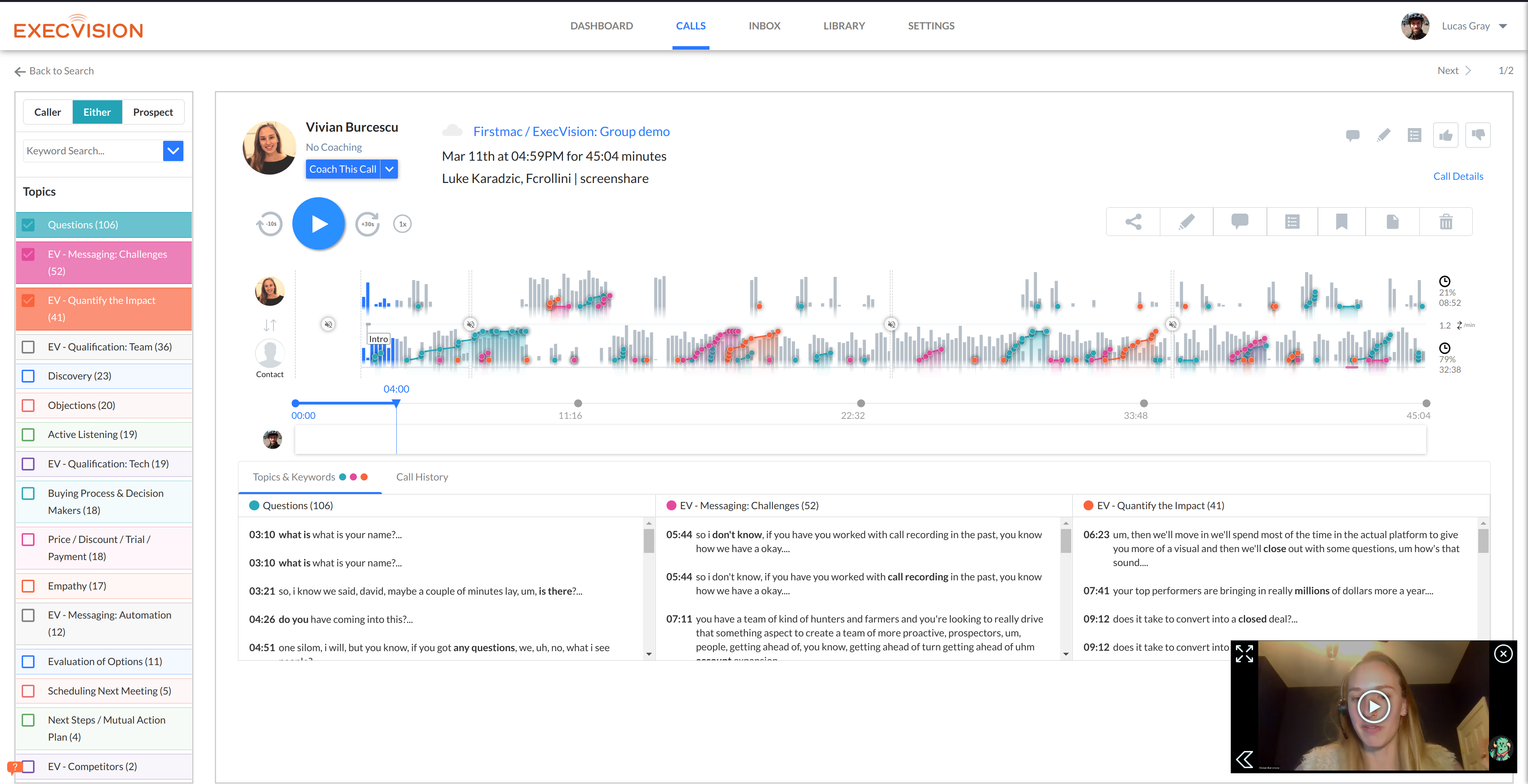
Task: Enable the Objections (20) checkbox
Action: [28, 406]
